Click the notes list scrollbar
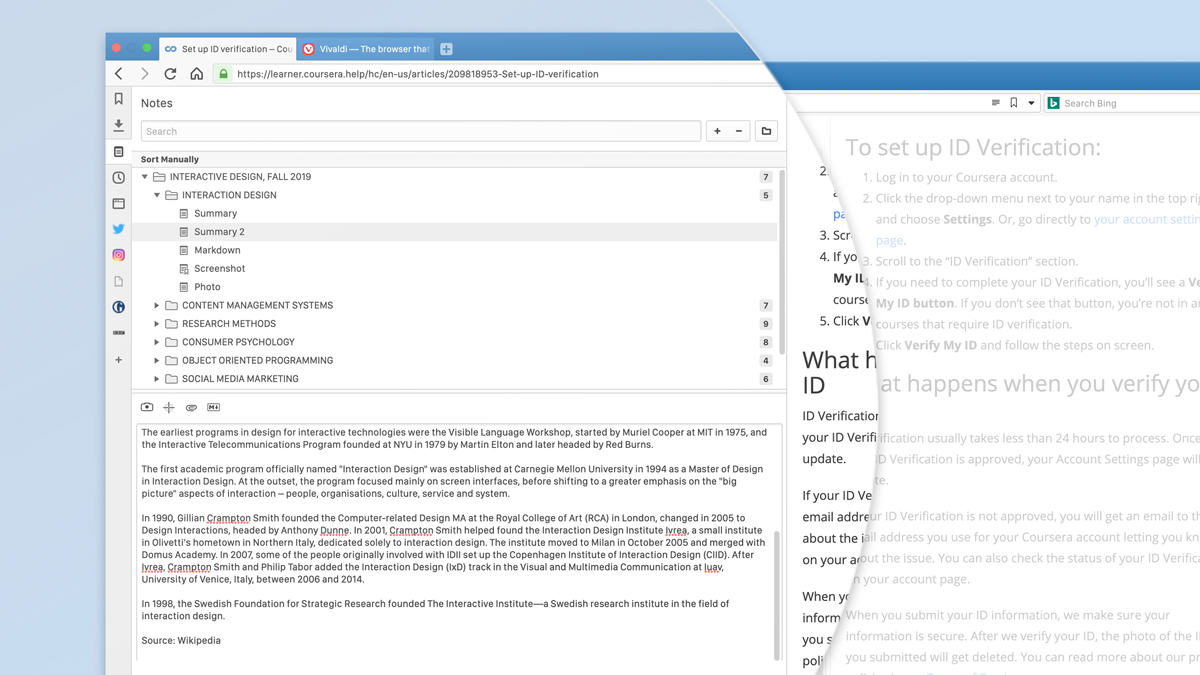Viewport: 1200px width, 675px height. pos(782,260)
